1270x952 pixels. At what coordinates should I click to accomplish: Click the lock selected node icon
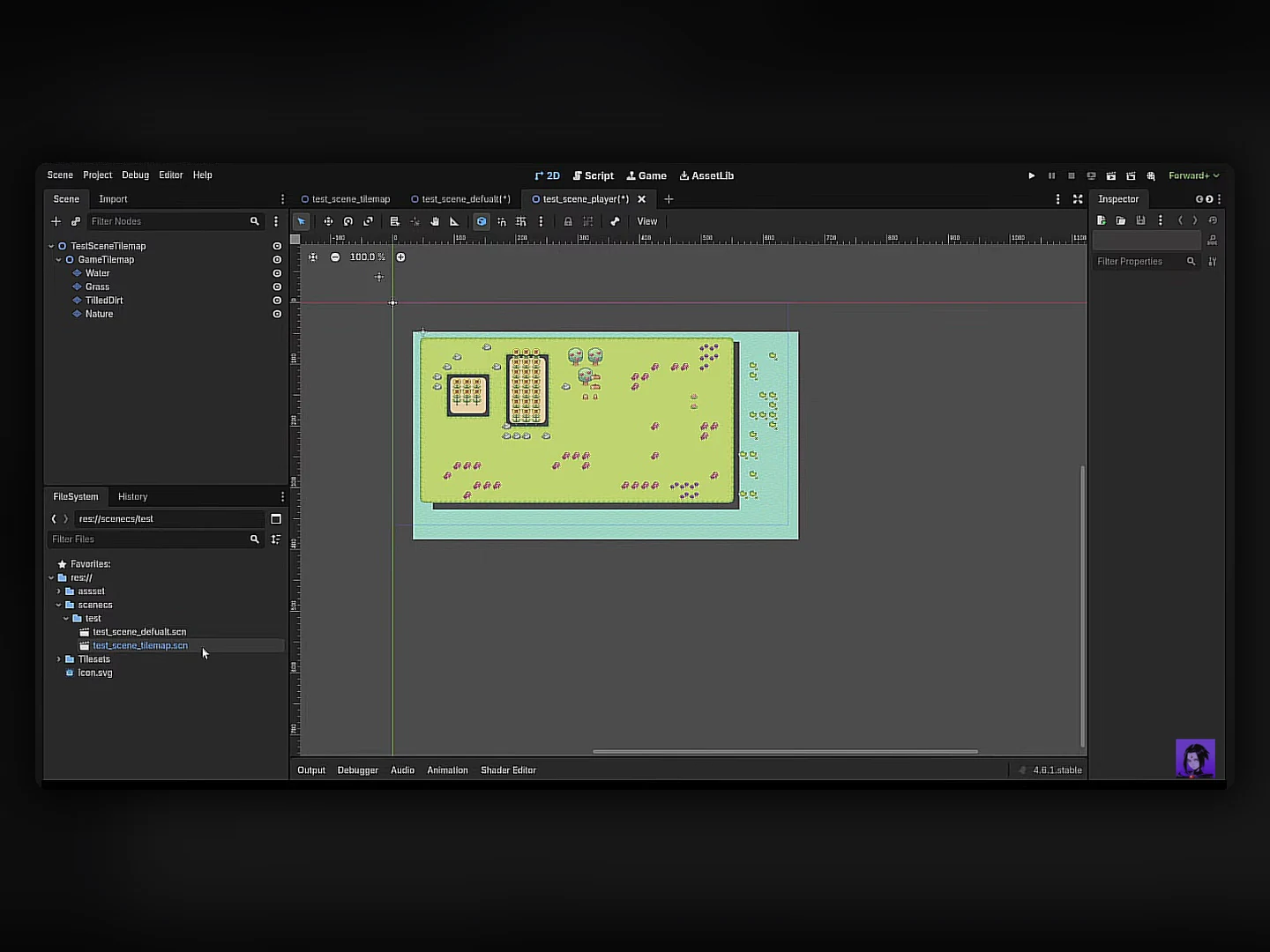click(x=568, y=221)
